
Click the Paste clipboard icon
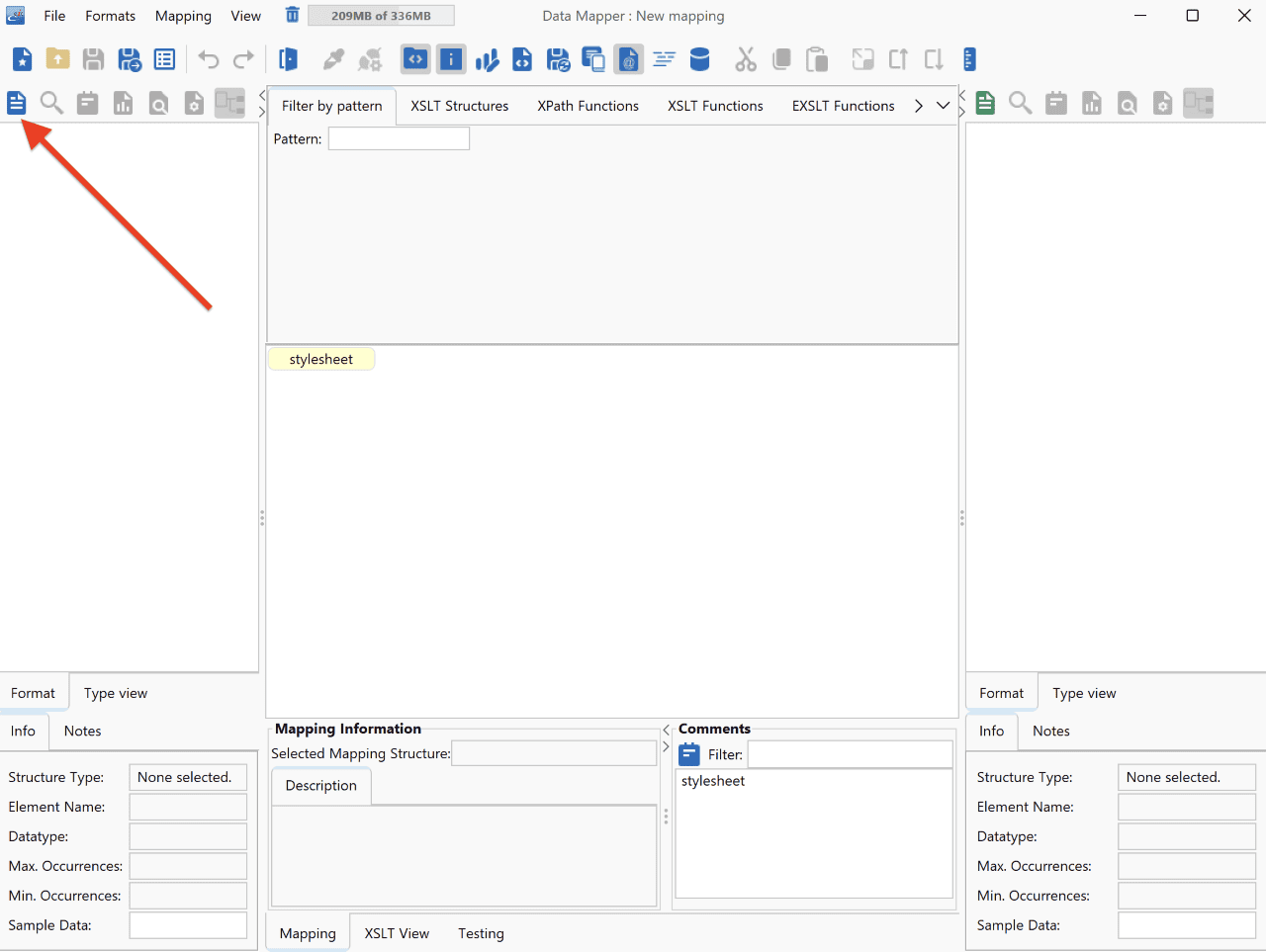817,59
